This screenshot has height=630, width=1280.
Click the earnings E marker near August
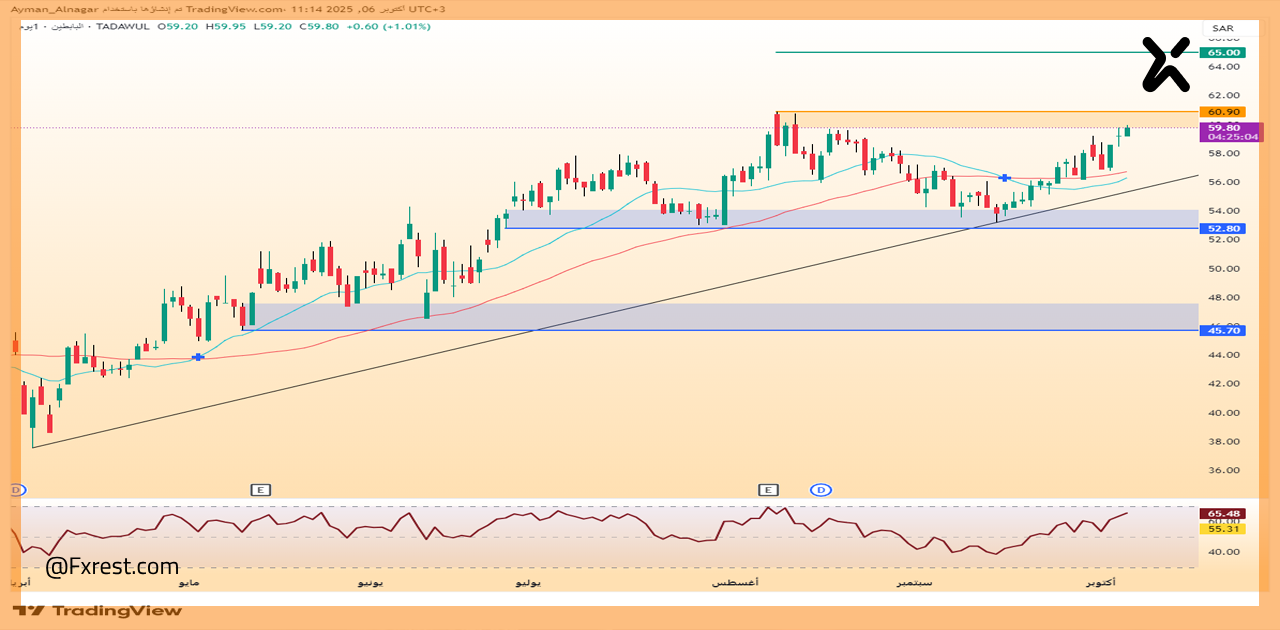click(x=768, y=490)
